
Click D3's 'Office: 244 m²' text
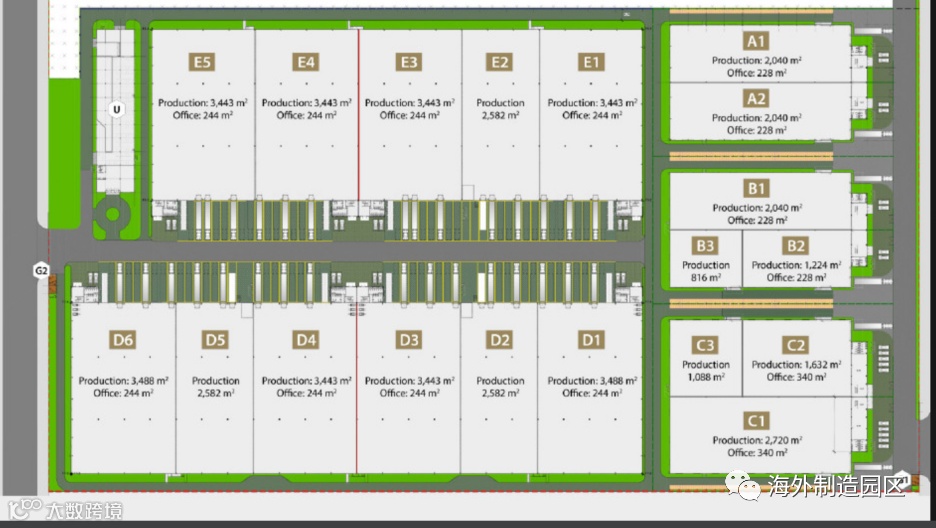410,393
